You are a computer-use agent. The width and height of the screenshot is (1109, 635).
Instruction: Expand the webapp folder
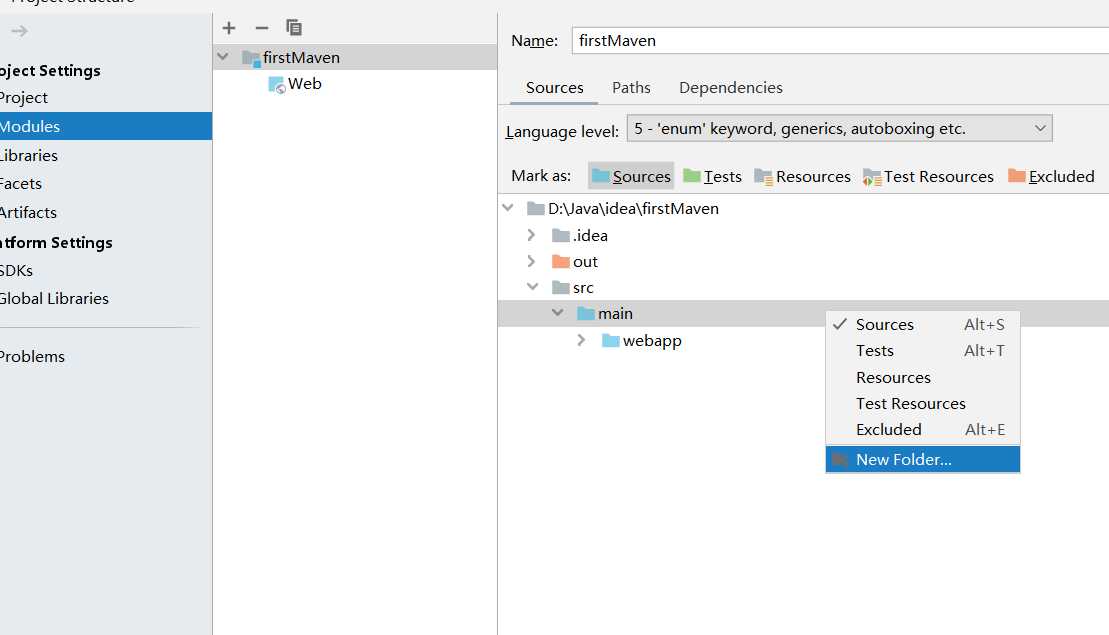(x=581, y=340)
